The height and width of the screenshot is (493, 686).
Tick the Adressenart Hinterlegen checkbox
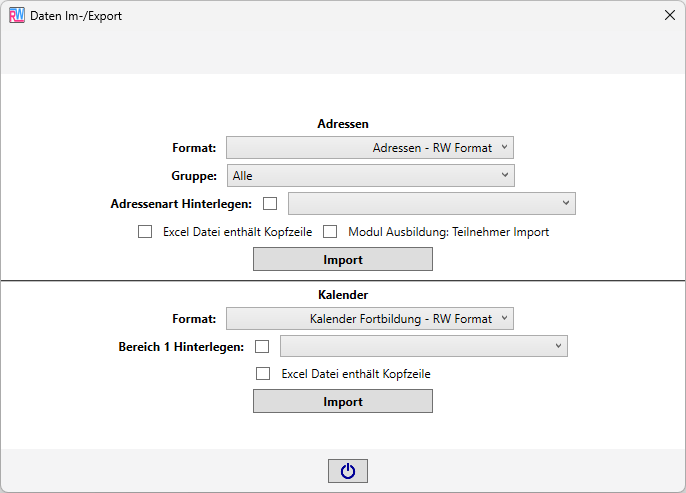click(x=270, y=203)
